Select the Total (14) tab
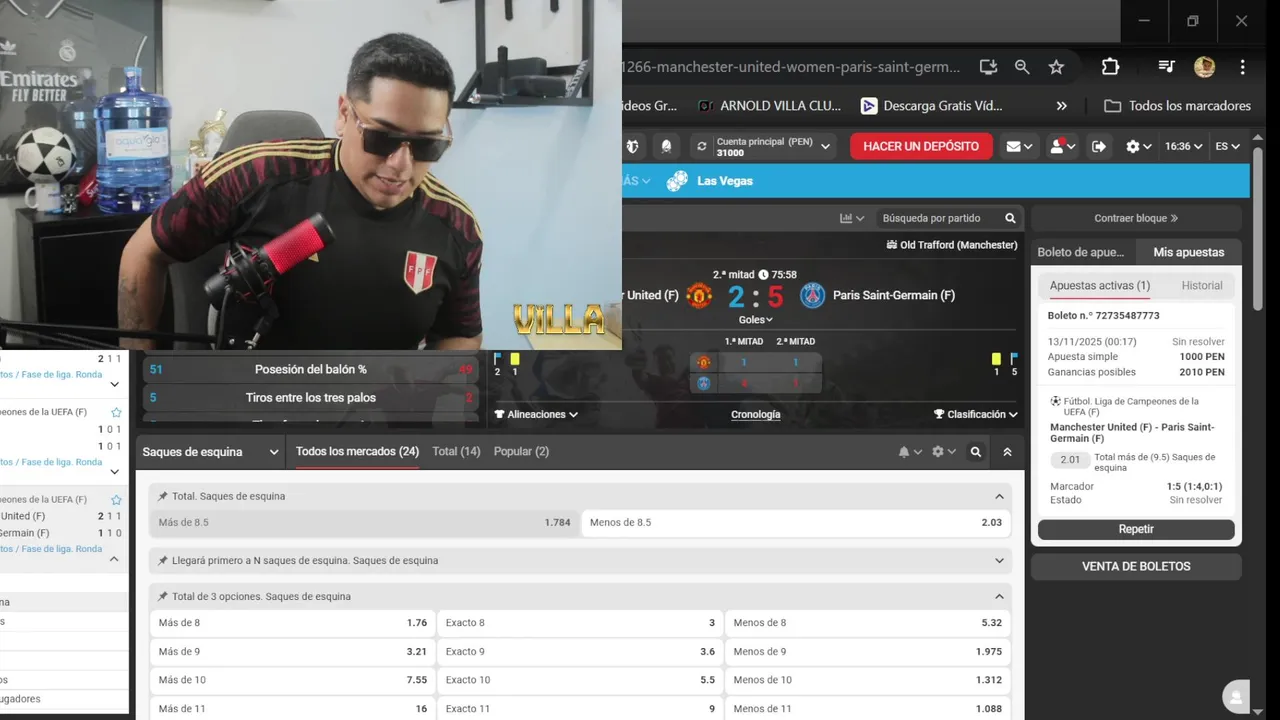 [456, 452]
